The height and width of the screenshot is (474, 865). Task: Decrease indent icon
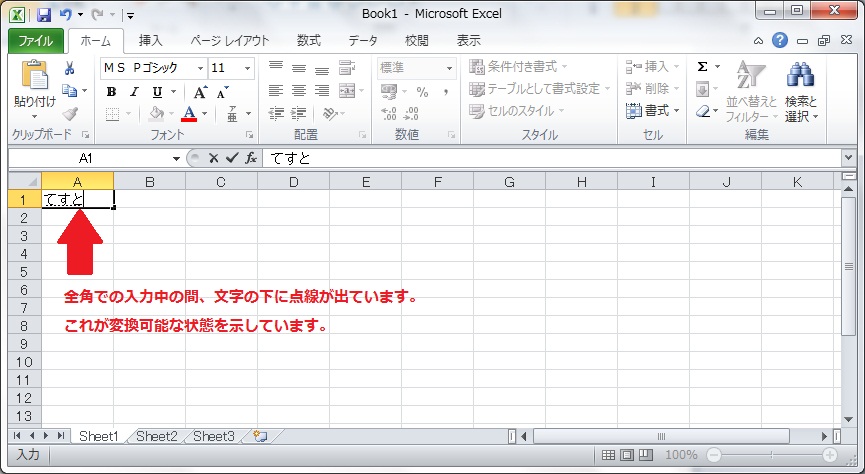coord(276,113)
